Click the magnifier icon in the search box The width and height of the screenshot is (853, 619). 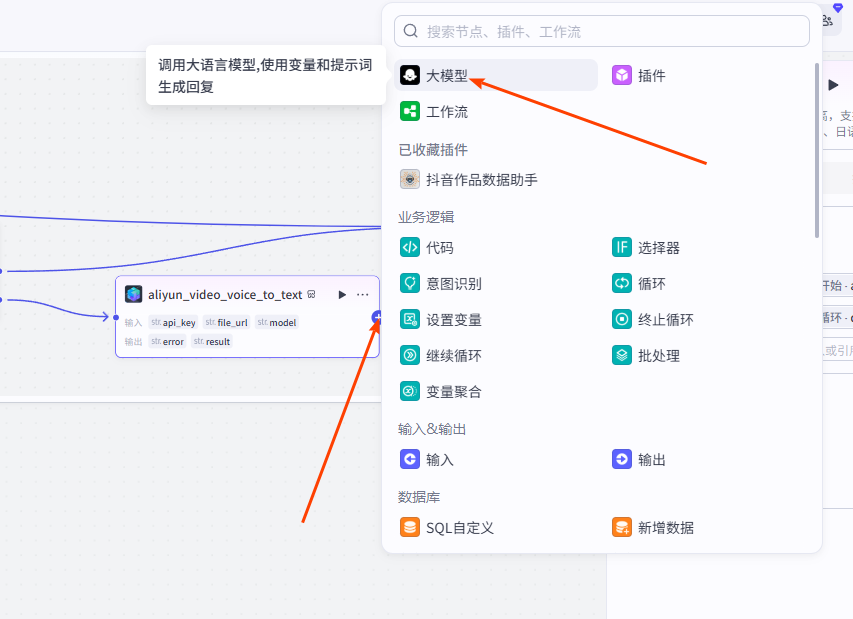pyautogui.click(x=411, y=31)
